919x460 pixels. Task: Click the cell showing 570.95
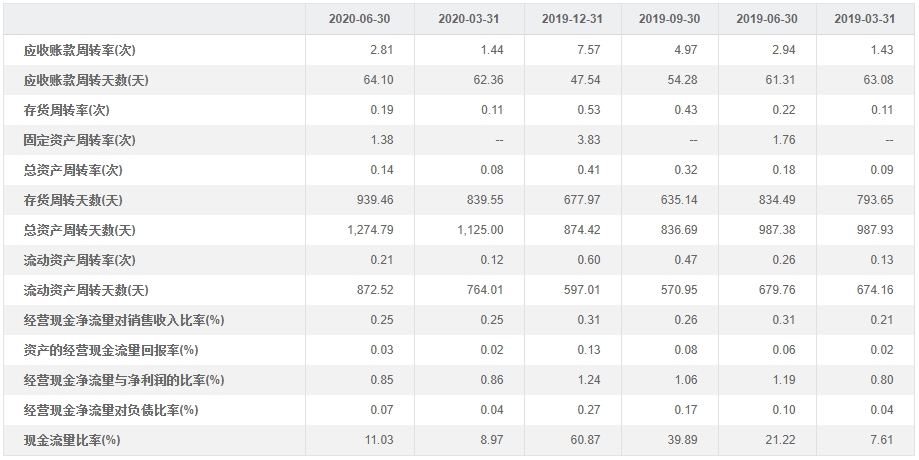[x=678, y=290]
